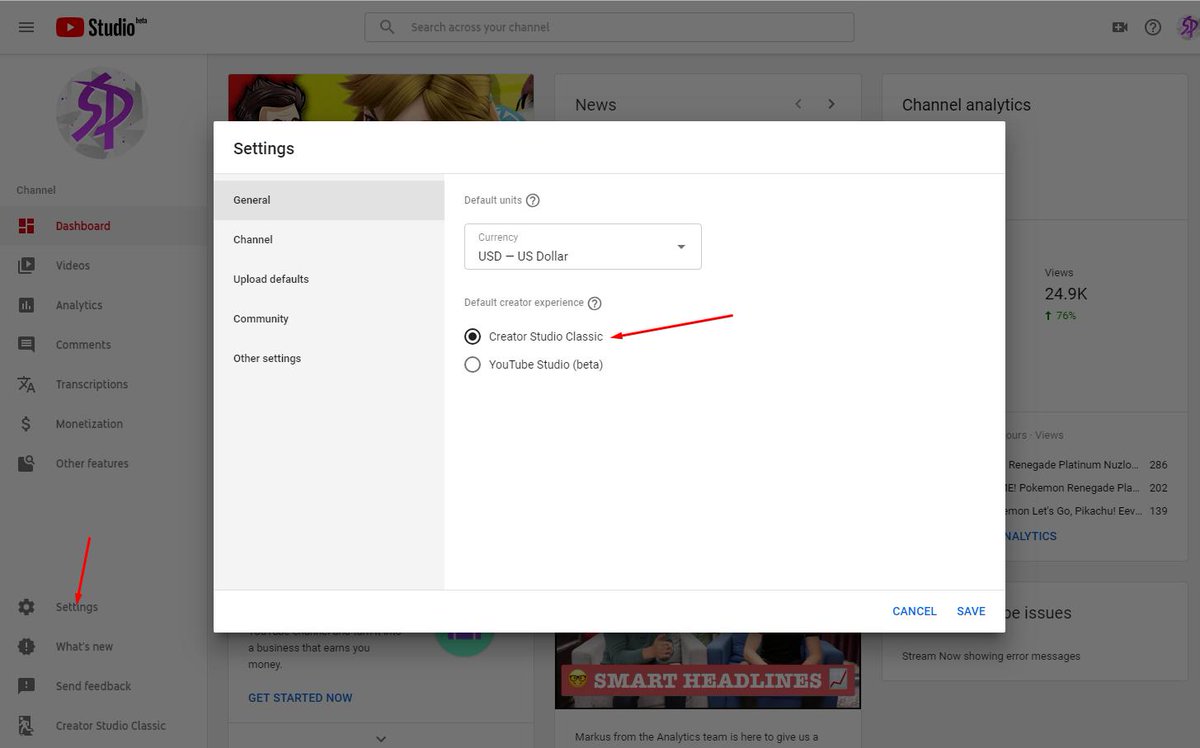Open the account avatar at top right

tap(1187, 27)
